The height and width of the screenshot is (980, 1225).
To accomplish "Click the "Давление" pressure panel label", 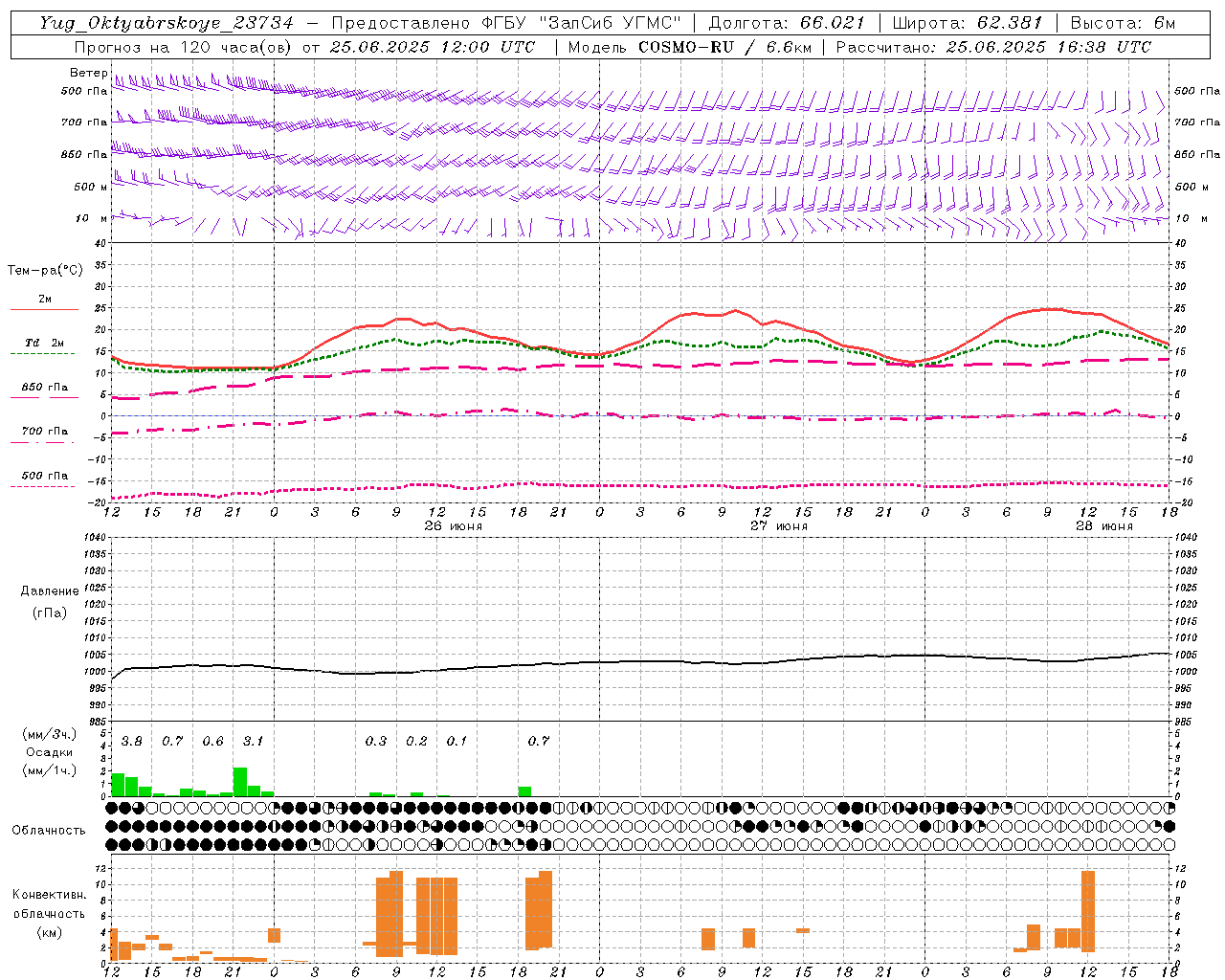I will click(50, 591).
